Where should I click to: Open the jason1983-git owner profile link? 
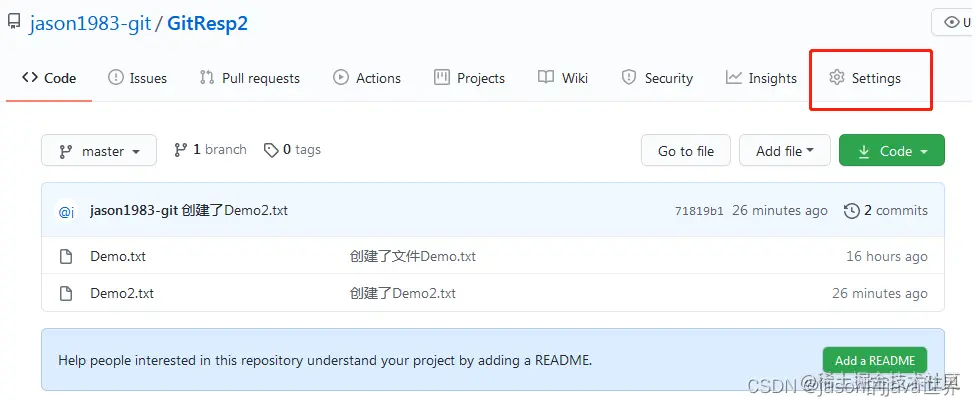pyautogui.click(x=90, y=24)
